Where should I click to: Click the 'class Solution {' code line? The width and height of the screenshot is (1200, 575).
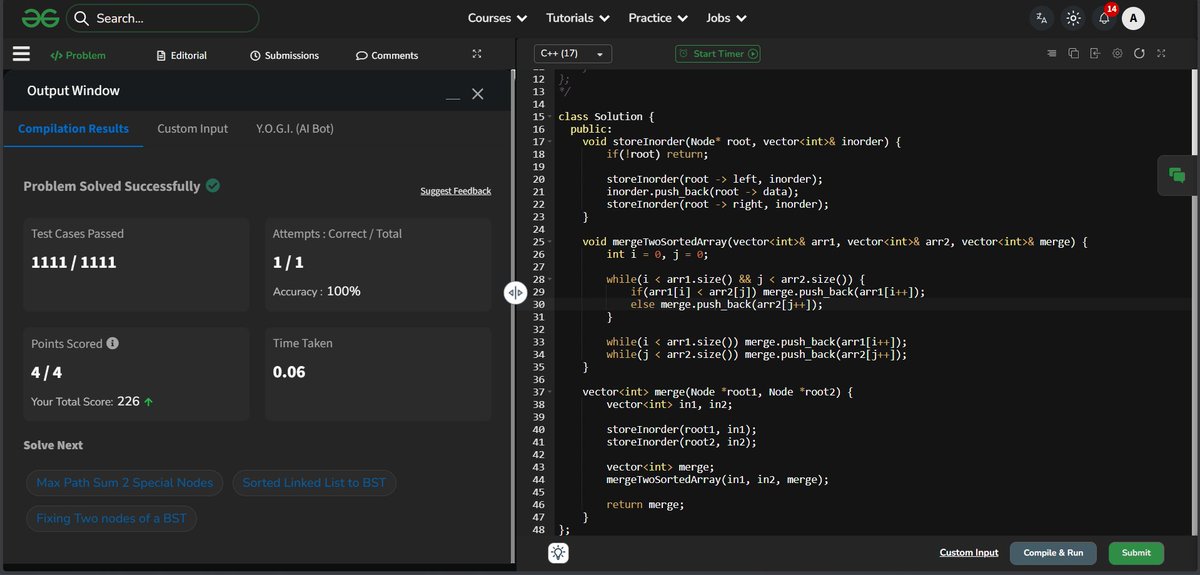click(606, 116)
